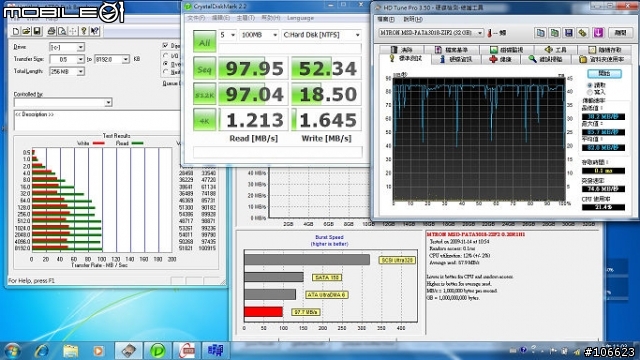Image resolution: width=640 pixels, height=360 pixels.
Task: Toggle Direct I/O checkbox in ATTO
Action: [x=165, y=45]
